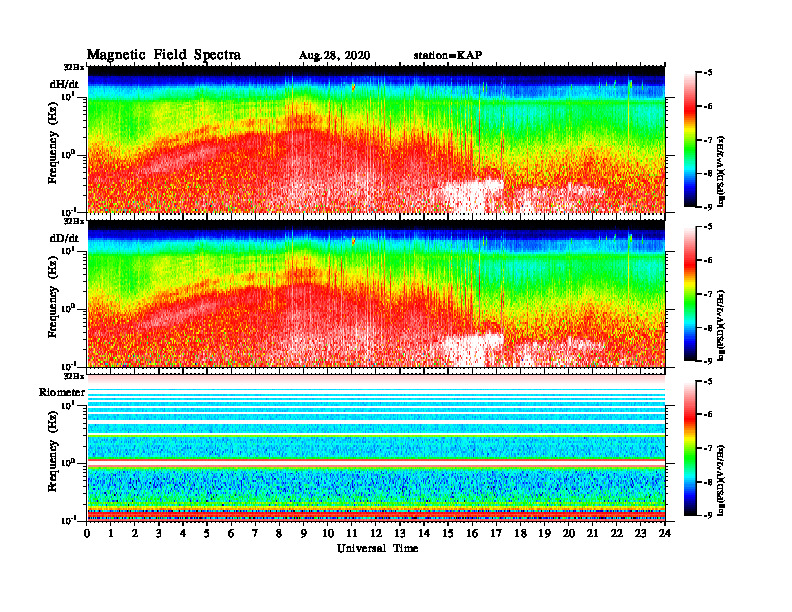Viewport: 792px width, 612px height.
Task: Click the "-8" value on Riometer colorbar
Action: click(708, 482)
